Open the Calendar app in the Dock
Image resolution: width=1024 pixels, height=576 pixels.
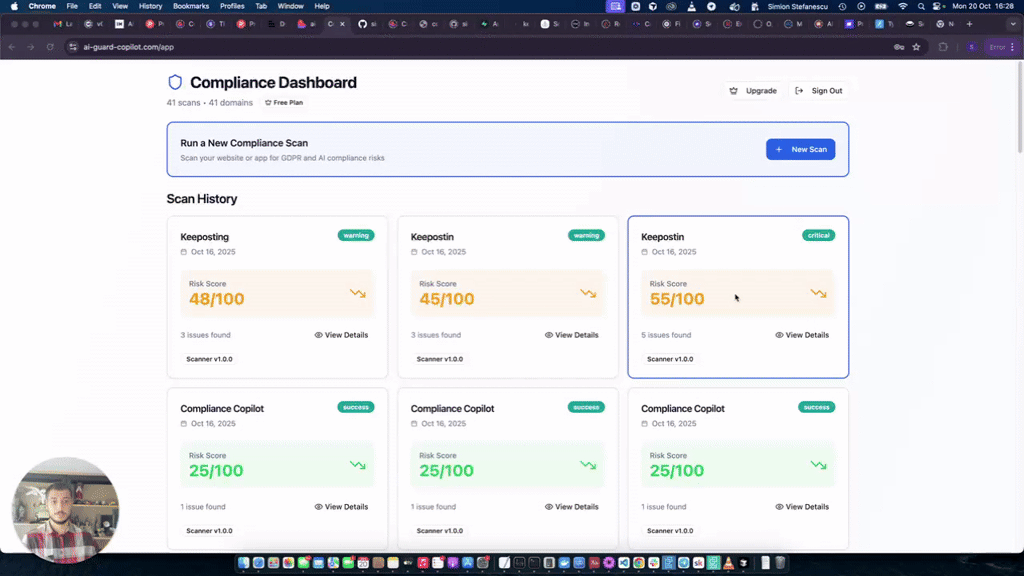coord(363,563)
